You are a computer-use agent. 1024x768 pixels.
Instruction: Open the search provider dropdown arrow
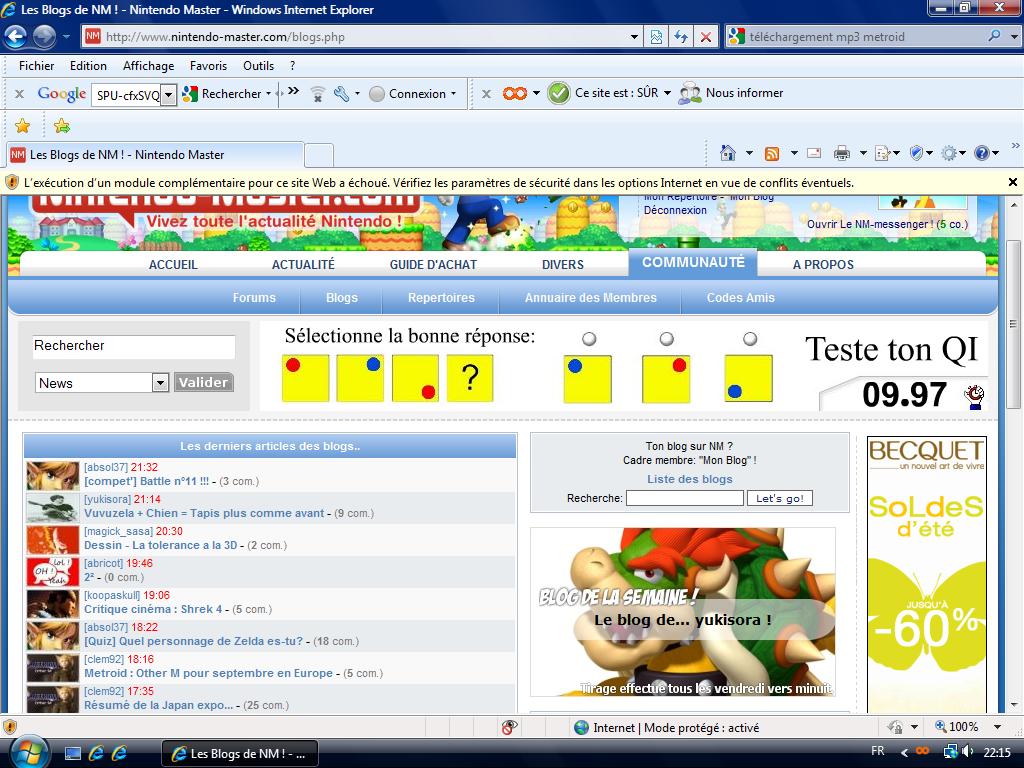click(x=1013, y=37)
